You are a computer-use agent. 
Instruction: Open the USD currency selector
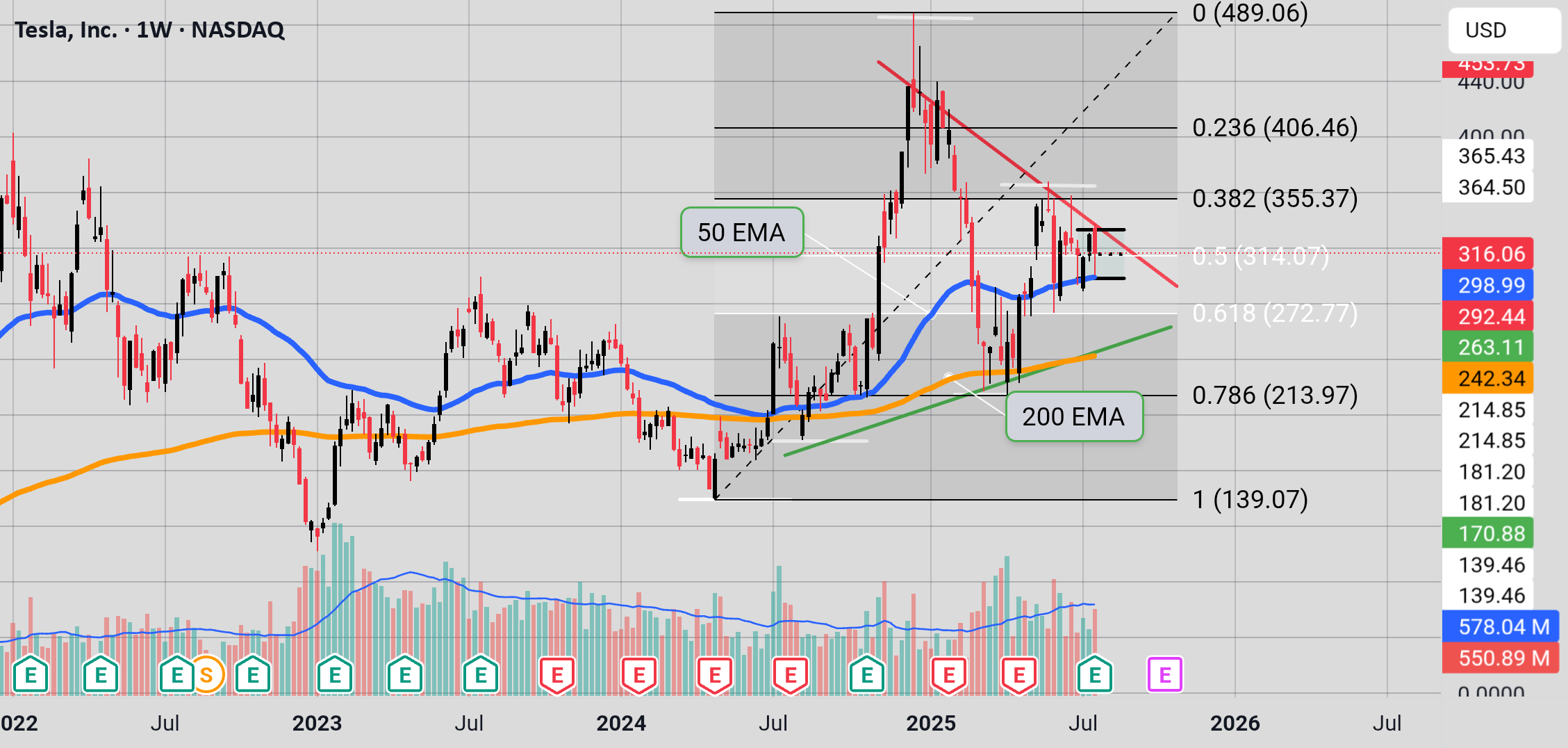pos(1504,31)
